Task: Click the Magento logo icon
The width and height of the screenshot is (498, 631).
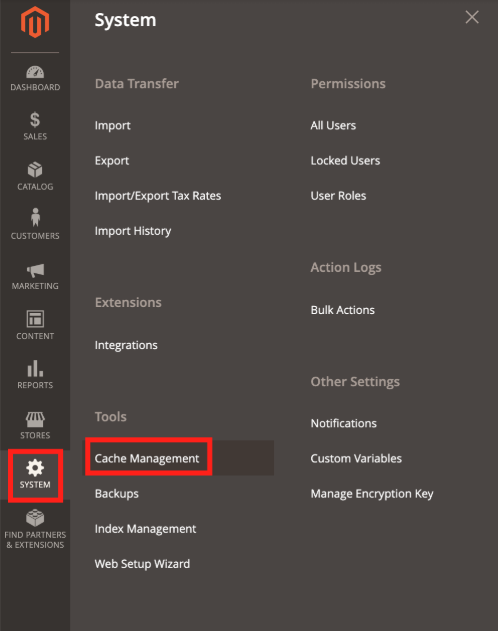Action: tap(35, 22)
